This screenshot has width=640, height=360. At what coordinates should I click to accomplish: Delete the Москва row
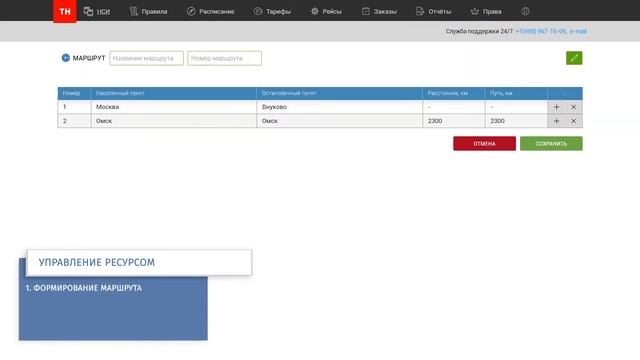[x=573, y=107]
